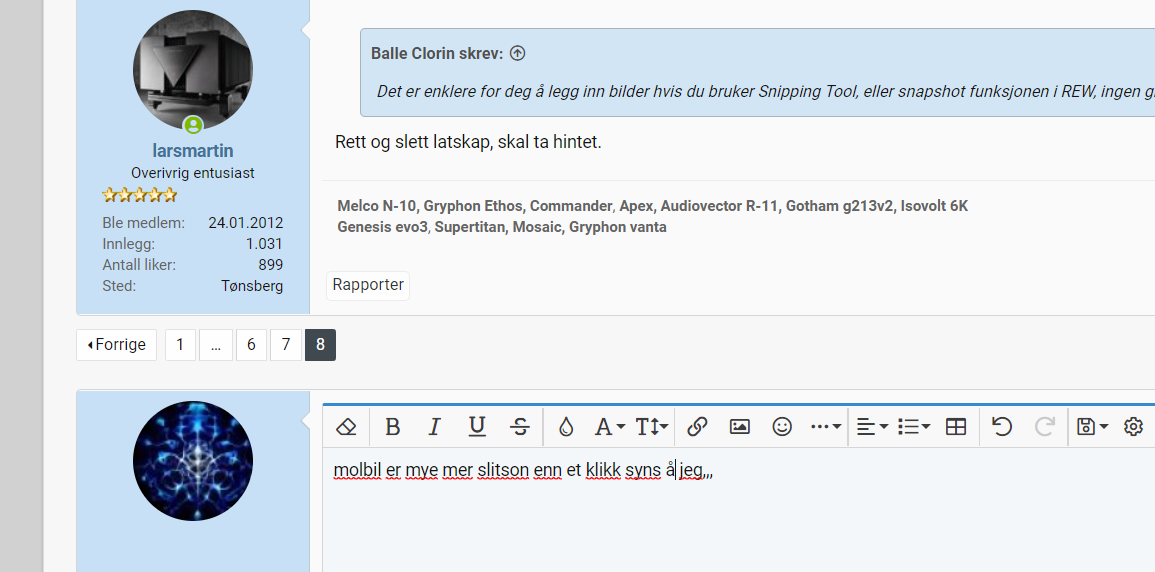The width and height of the screenshot is (1155, 572).
Task: Click the 'Balle Clorin skrev:' quote header
Action: point(438,53)
